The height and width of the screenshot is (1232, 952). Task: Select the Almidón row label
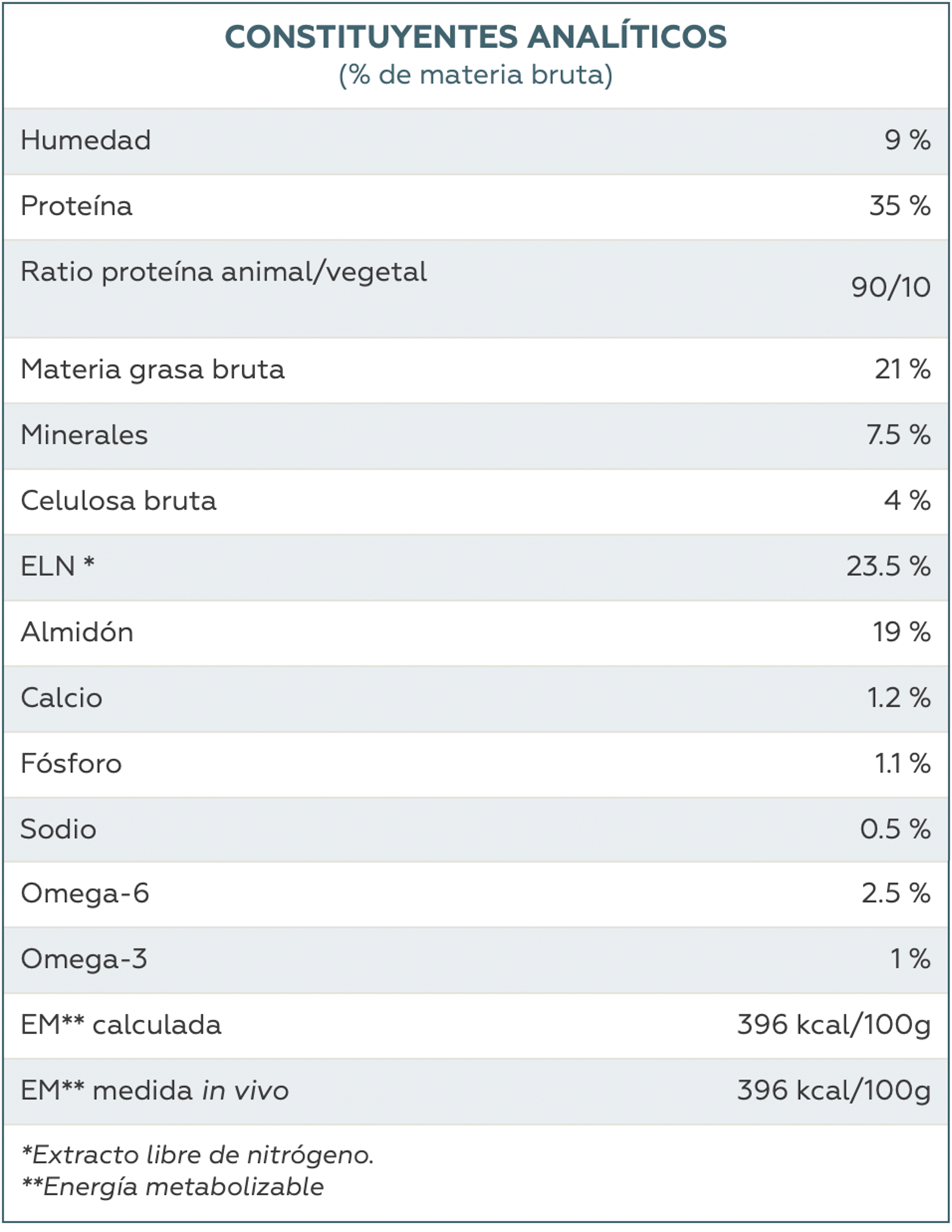click(77, 632)
